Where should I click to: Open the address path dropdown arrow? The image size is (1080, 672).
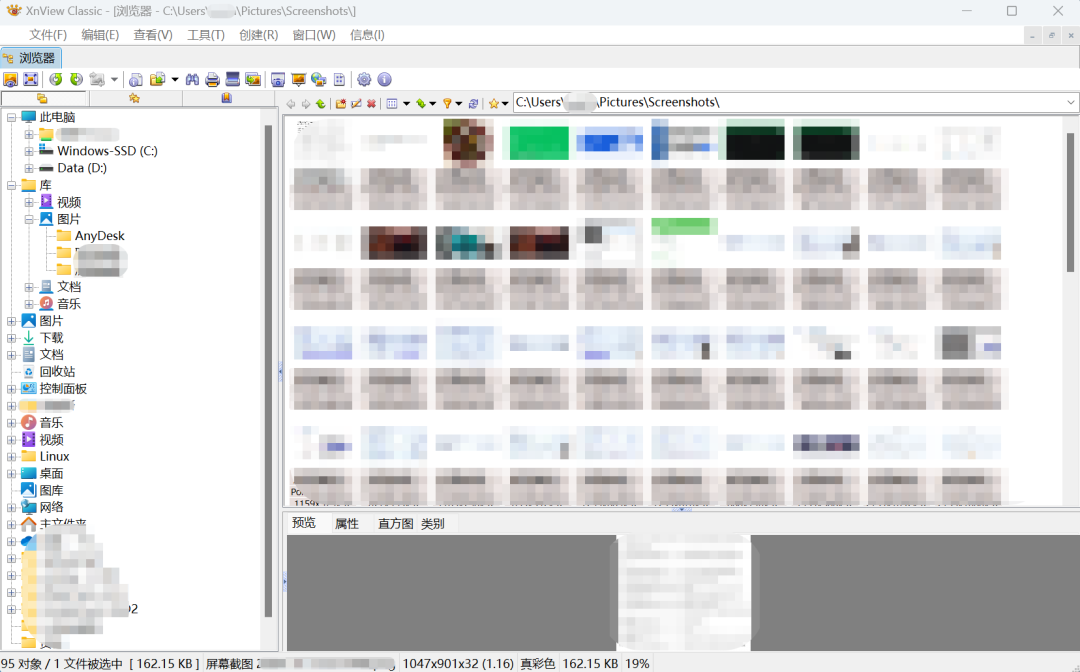pos(1071,102)
